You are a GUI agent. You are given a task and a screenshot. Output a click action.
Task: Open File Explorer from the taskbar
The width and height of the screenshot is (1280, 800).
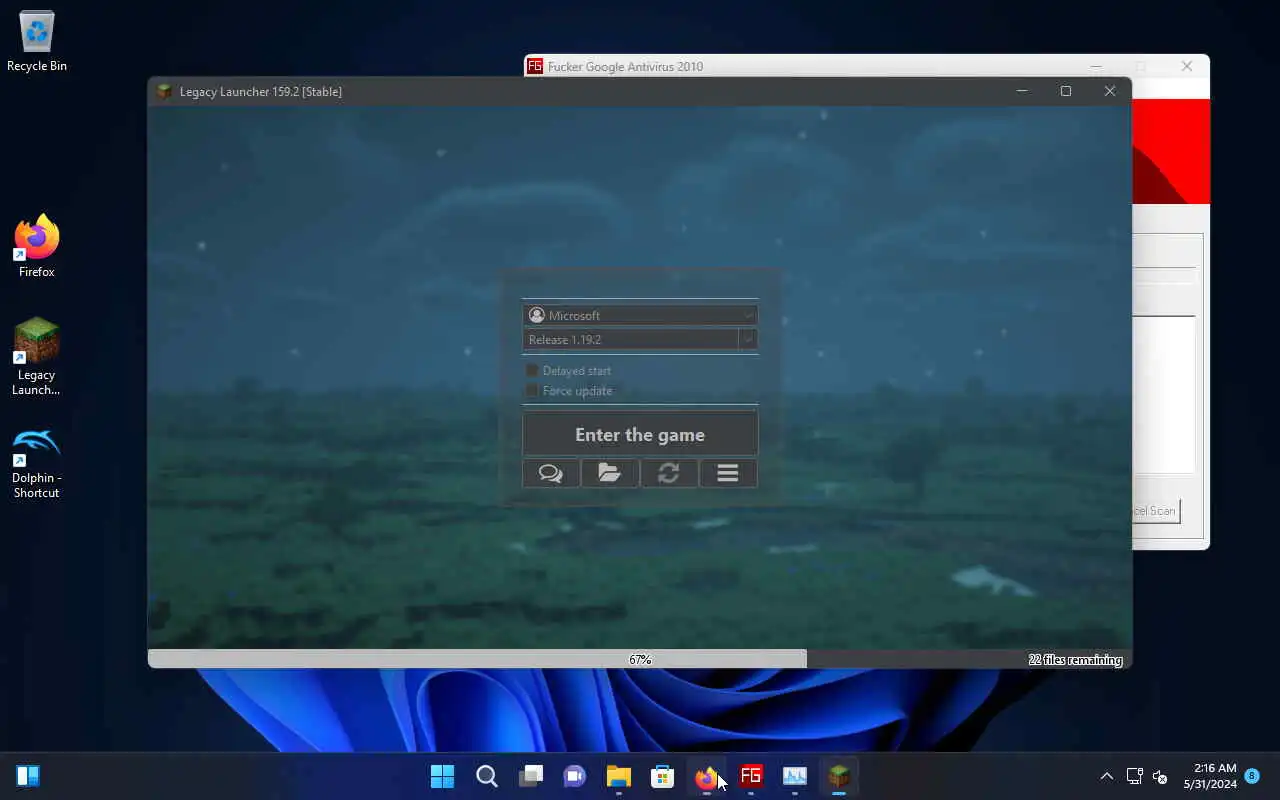pos(619,776)
